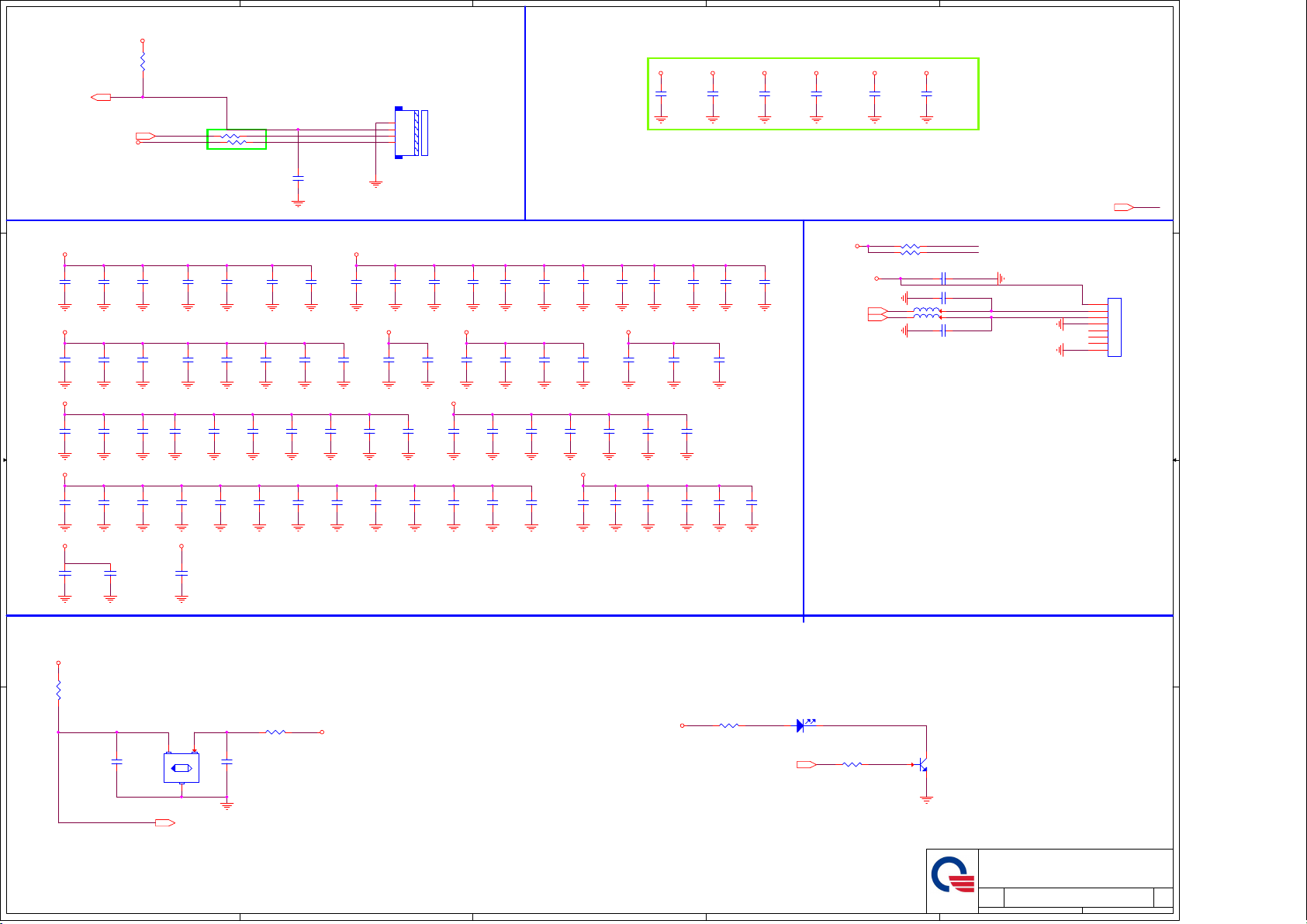Click the first capacitor in the large green box
1307x924 pixels.
point(661,93)
